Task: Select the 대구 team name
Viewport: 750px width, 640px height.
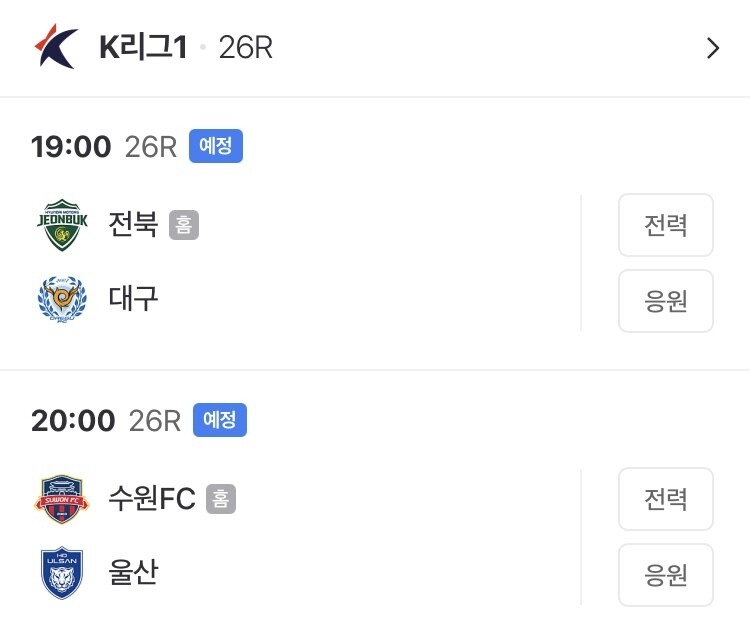Action: [133, 299]
